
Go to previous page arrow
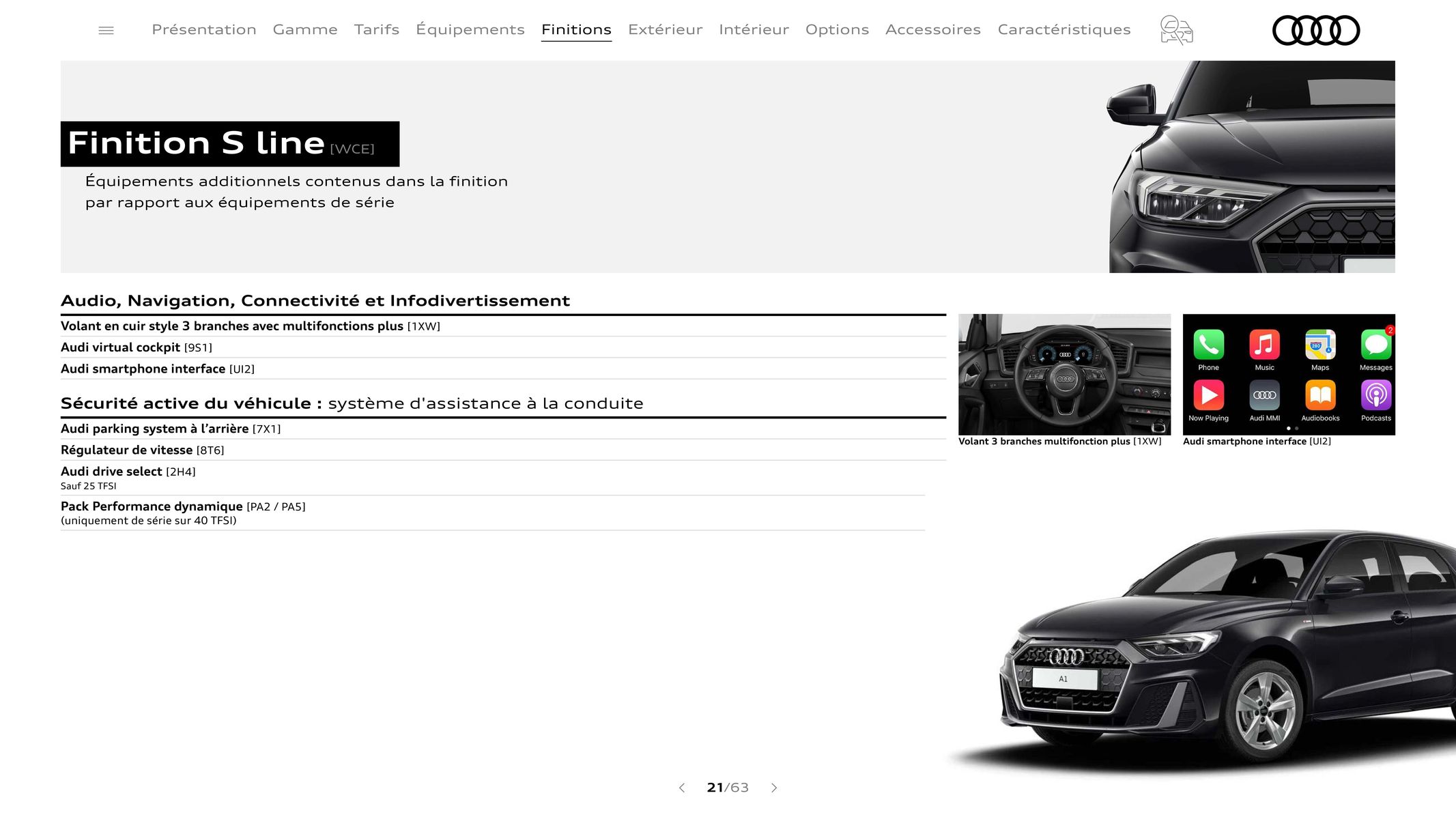click(x=681, y=788)
